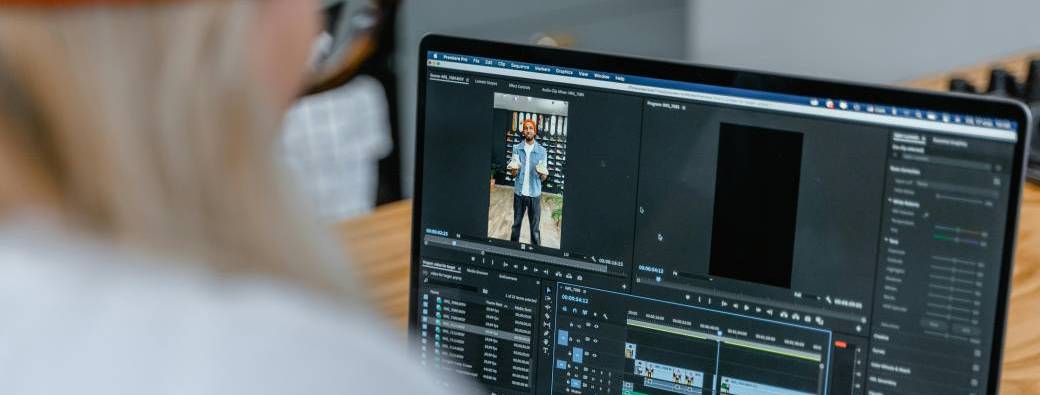Open the Sequence menu

click(519, 66)
